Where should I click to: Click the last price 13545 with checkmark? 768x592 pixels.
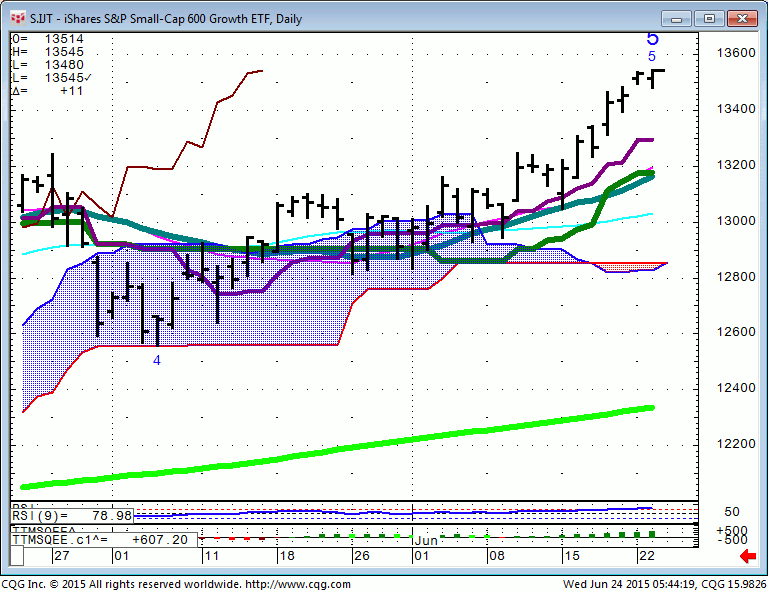pyautogui.click(x=52, y=78)
